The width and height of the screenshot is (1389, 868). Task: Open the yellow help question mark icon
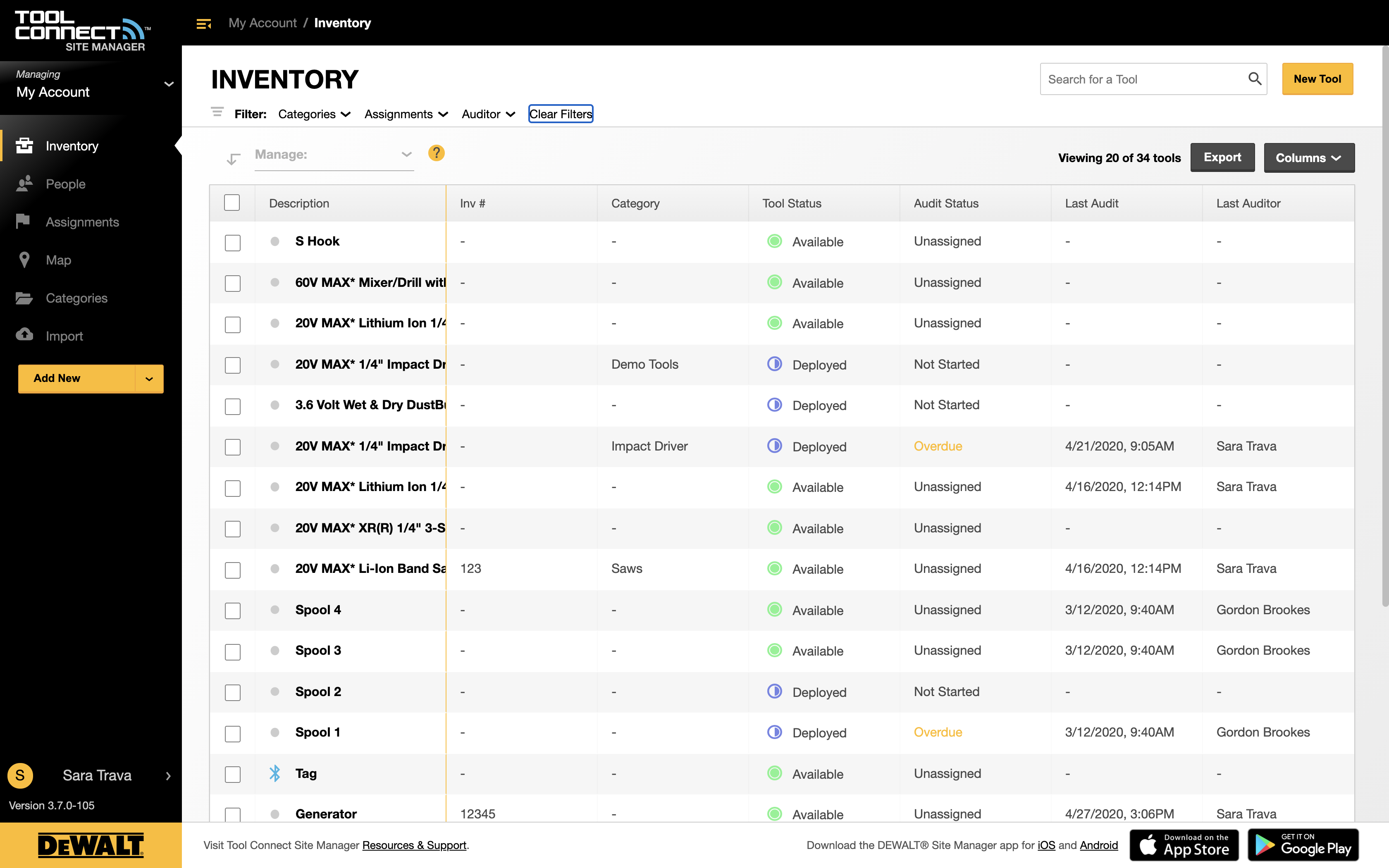[436, 153]
